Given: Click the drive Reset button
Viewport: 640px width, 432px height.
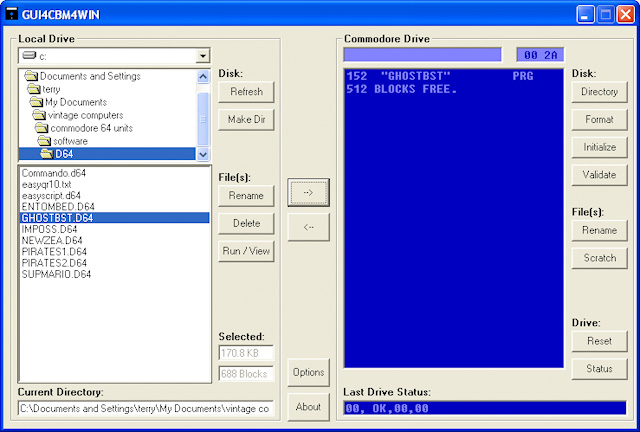Looking at the screenshot, I should point(599,341).
